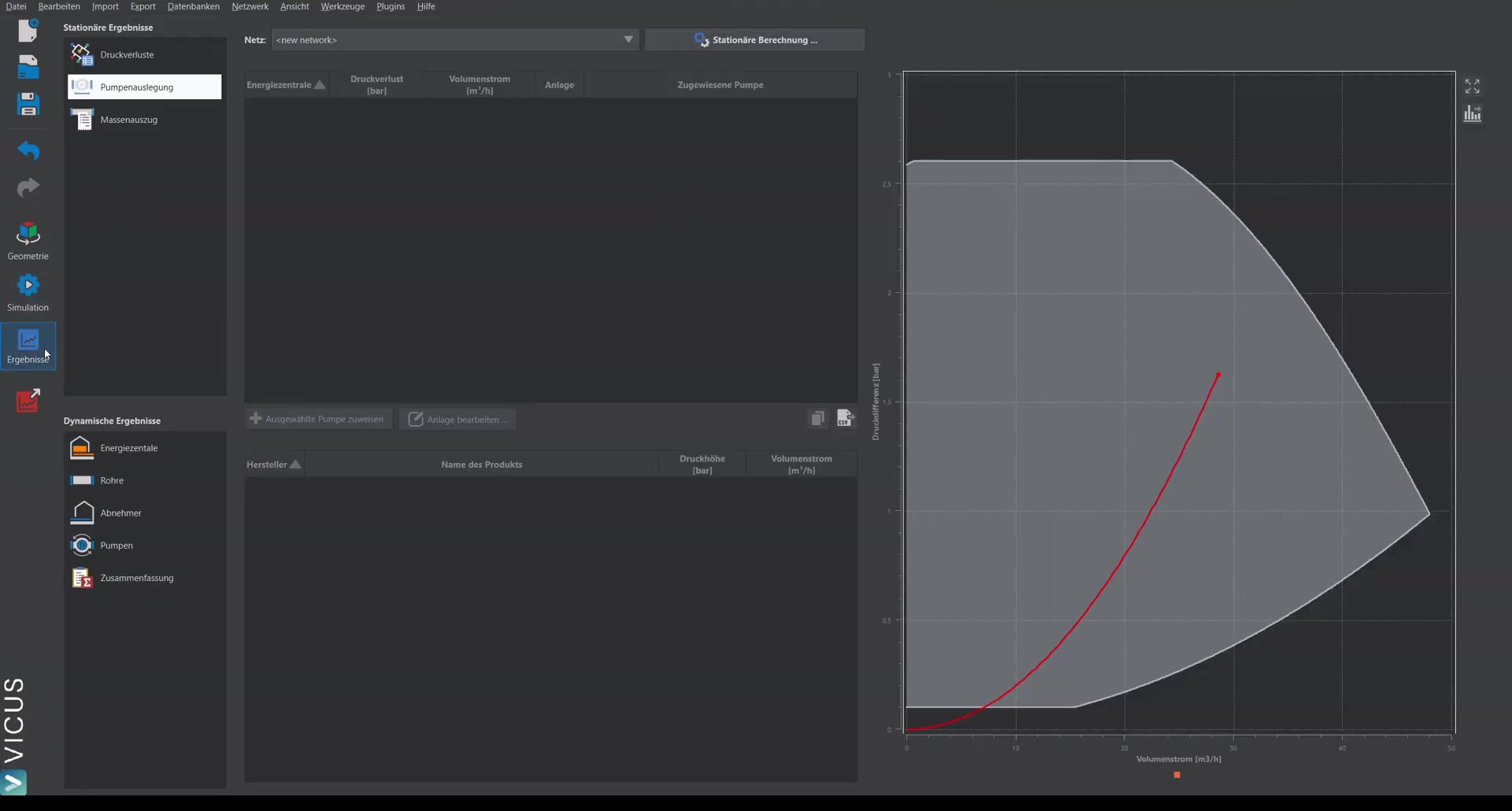This screenshot has height=811, width=1512.
Task: Select the Ergebnisse view button
Action: (28, 346)
